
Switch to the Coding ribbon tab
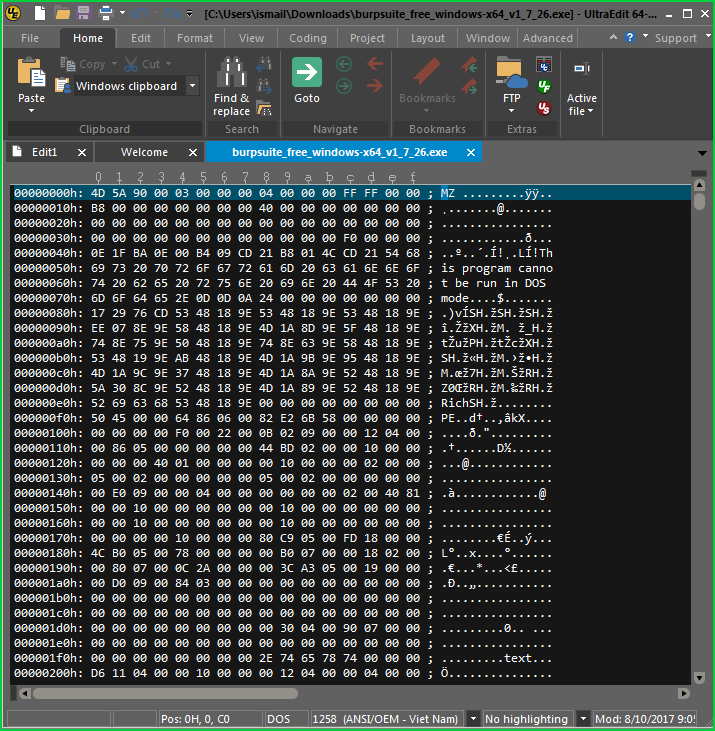(x=308, y=38)
